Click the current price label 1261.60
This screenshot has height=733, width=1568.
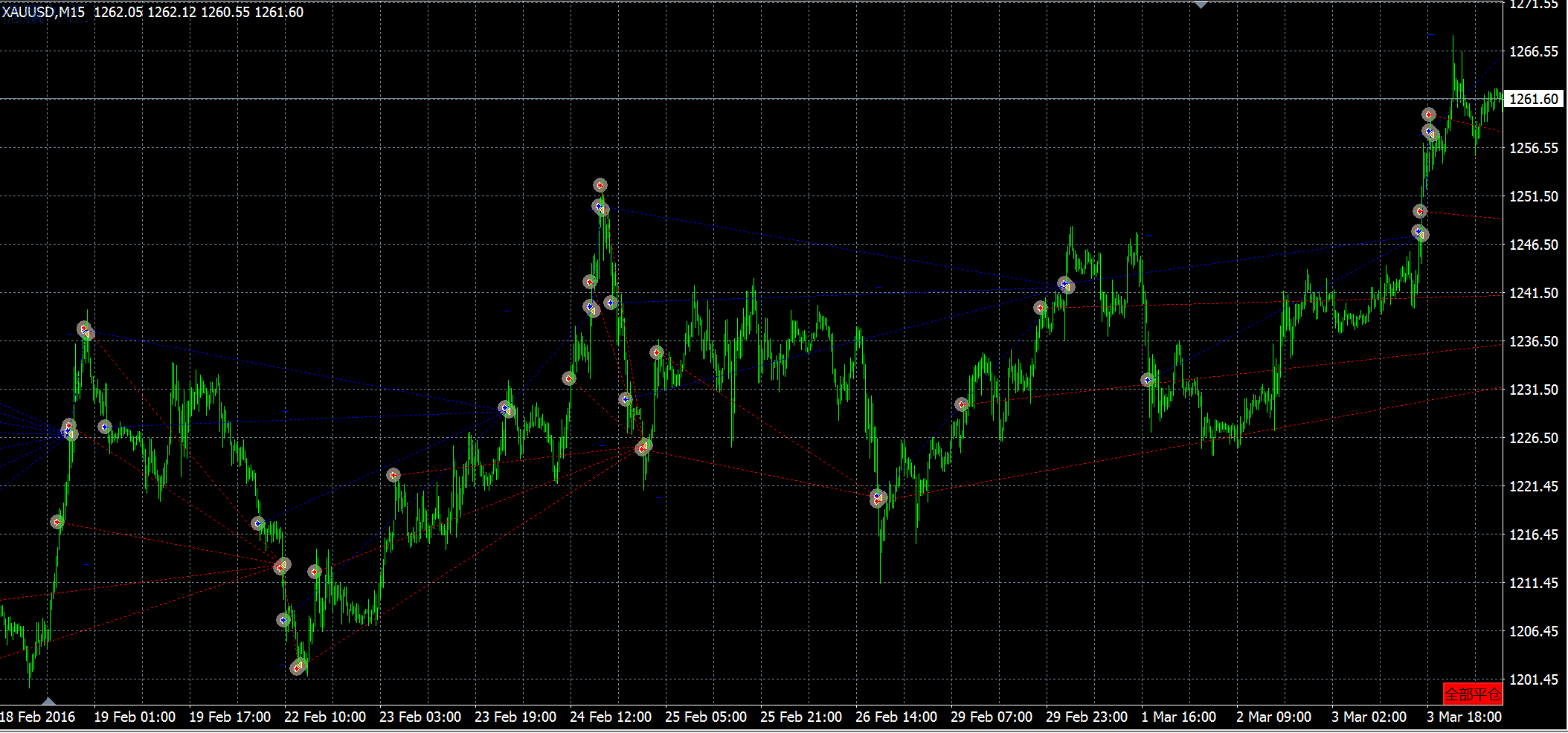(1534, 99)
